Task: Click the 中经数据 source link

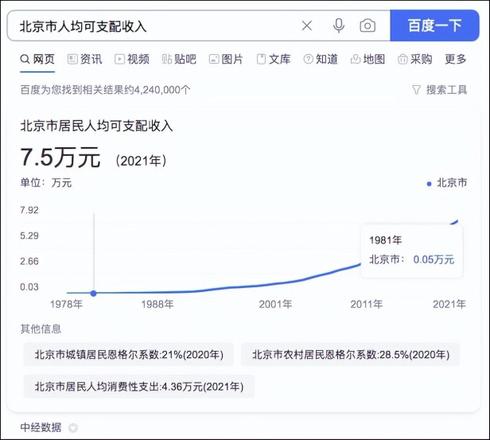Action: (41, 427)
